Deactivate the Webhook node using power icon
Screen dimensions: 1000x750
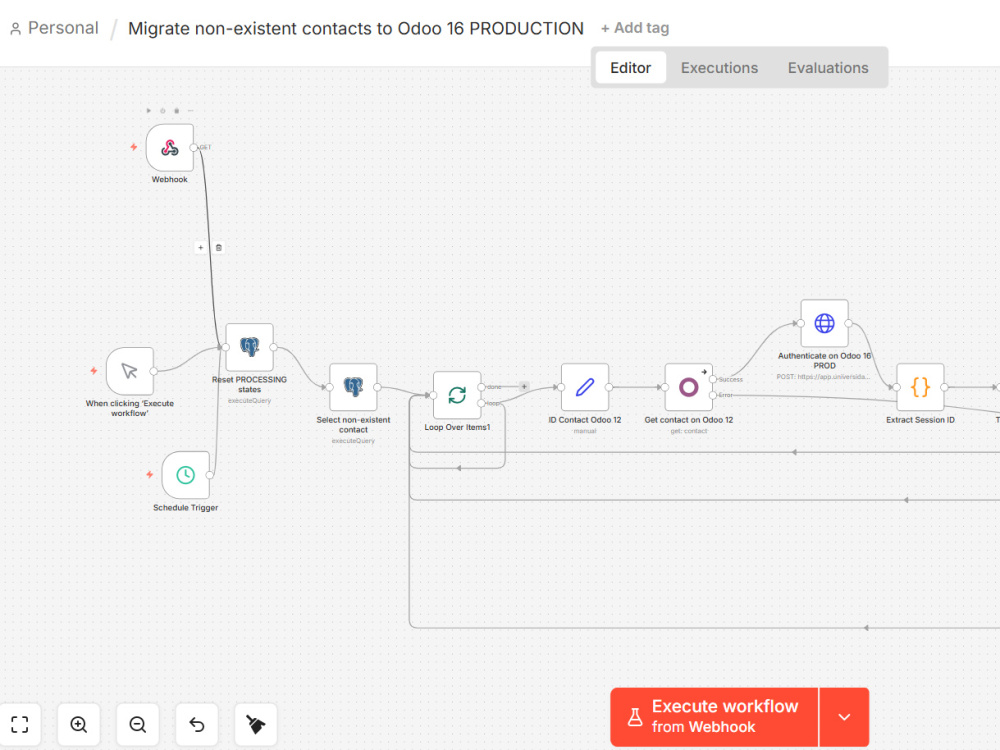(x=163, y=111)
